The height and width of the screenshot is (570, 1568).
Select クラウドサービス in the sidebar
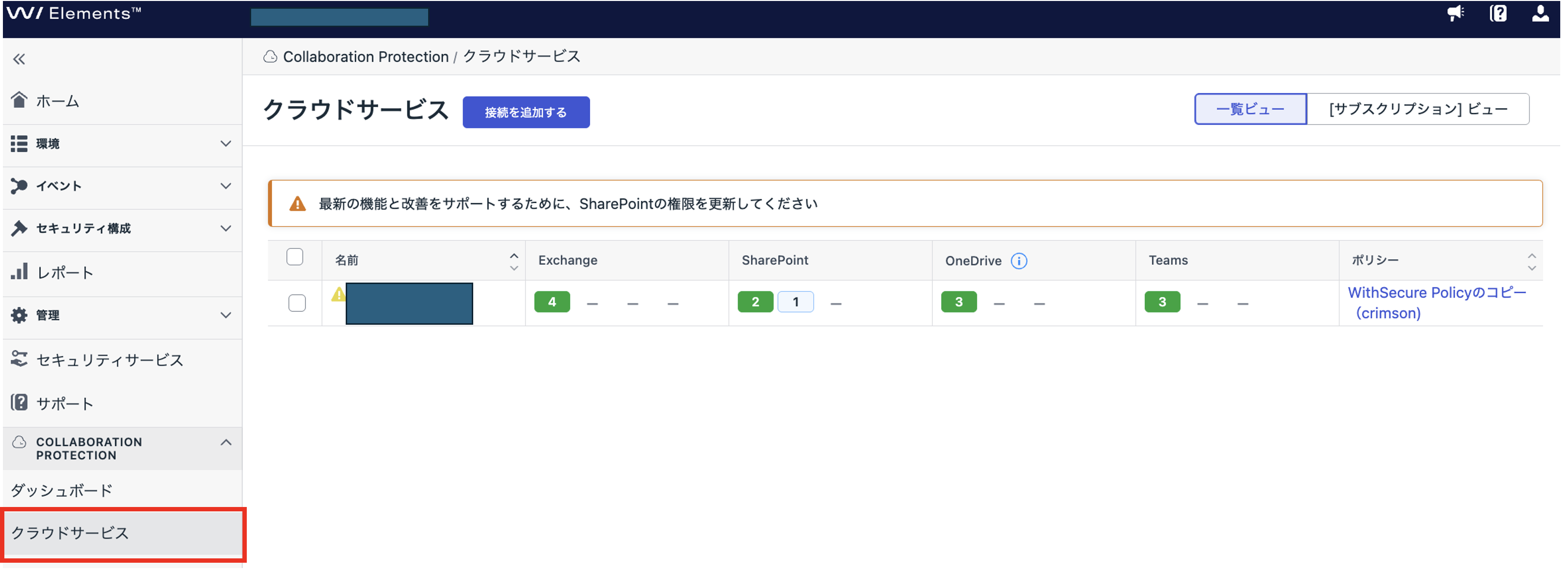tap(122, 533)
